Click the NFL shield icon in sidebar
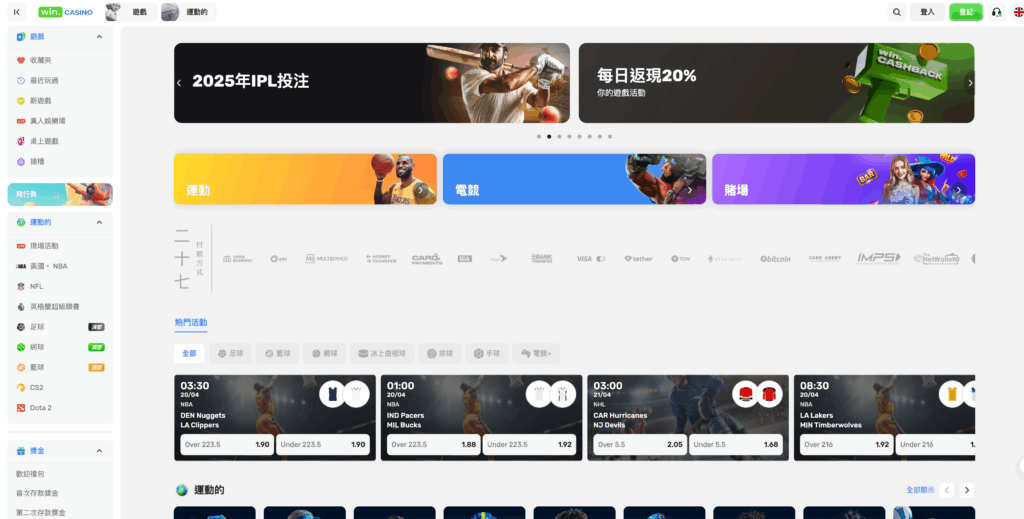The width and height of the screenshot is (1024, 519). 21,287
